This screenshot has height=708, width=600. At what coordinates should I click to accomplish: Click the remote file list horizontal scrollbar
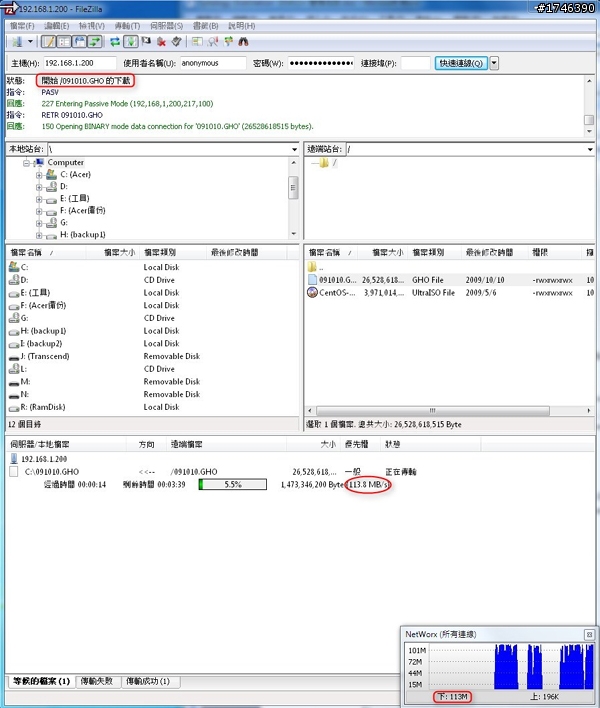449,411
